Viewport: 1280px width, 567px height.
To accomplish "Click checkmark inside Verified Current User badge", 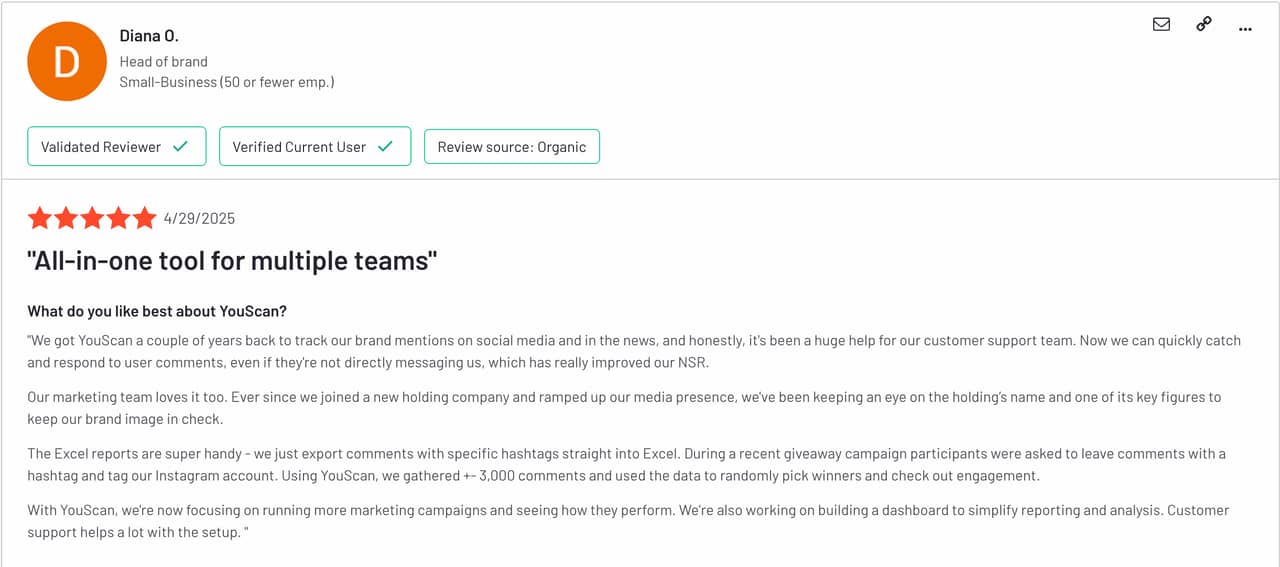I will (386, 146).
